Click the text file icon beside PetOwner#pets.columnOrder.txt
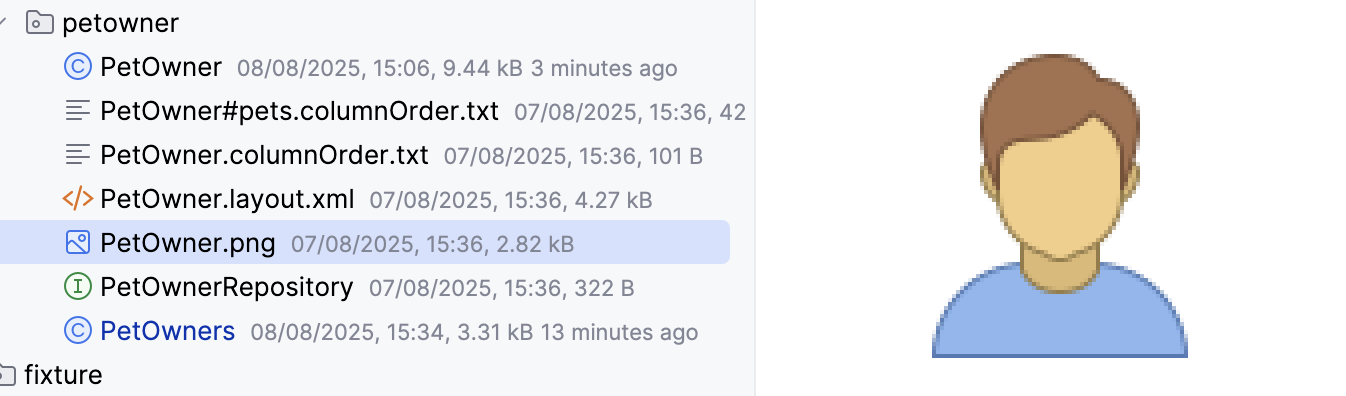The height and width of the screenshot is (396, 1346). click(x=77, y=111)
